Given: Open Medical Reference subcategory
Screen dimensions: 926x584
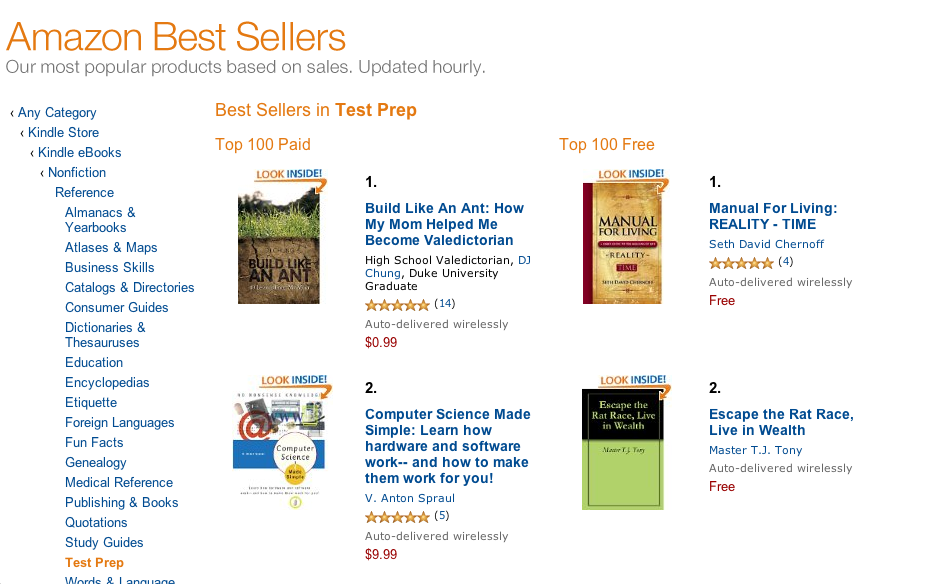Looking at the screenshot, I should [119, 482].
